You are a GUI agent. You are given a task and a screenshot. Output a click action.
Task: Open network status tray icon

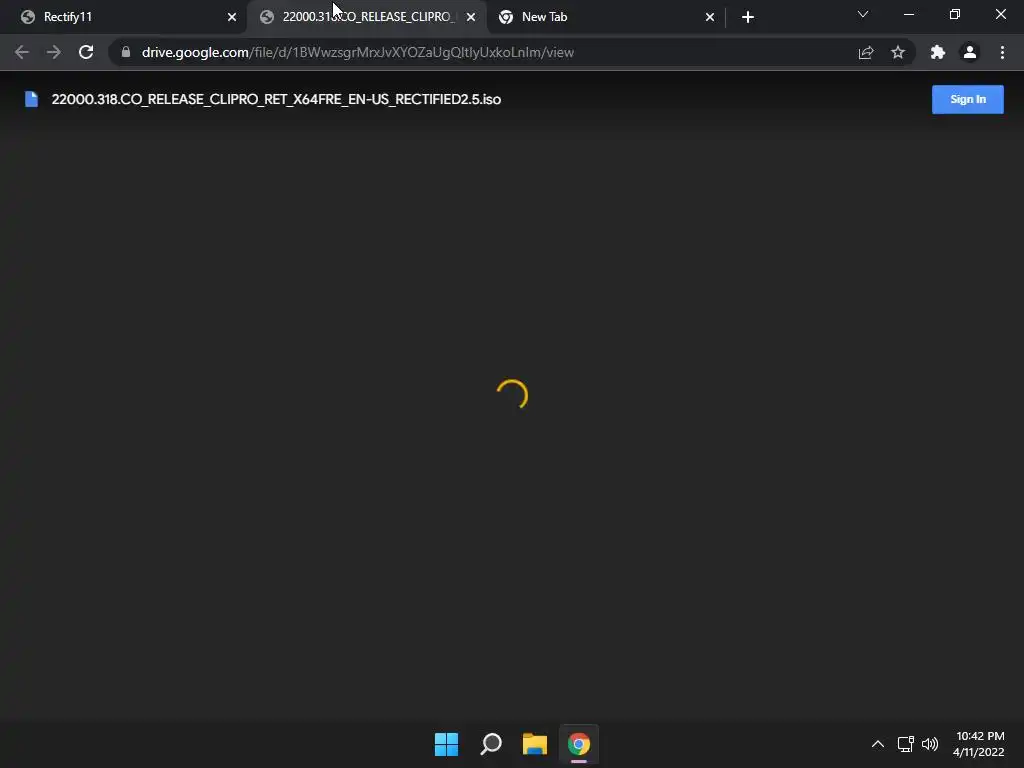906,744
